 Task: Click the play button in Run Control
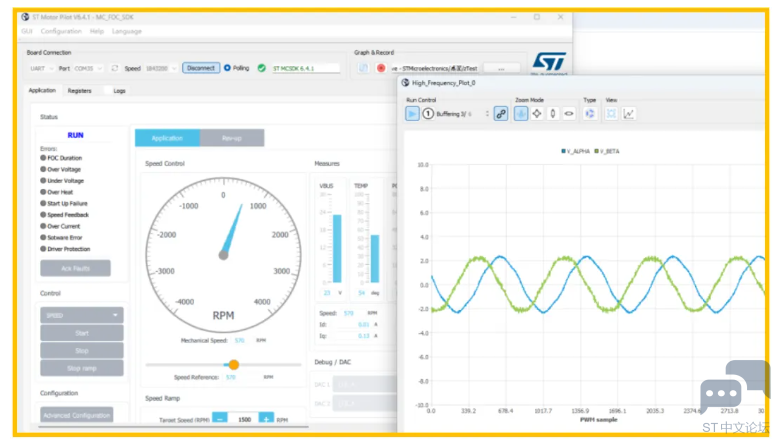coord(412,114)
